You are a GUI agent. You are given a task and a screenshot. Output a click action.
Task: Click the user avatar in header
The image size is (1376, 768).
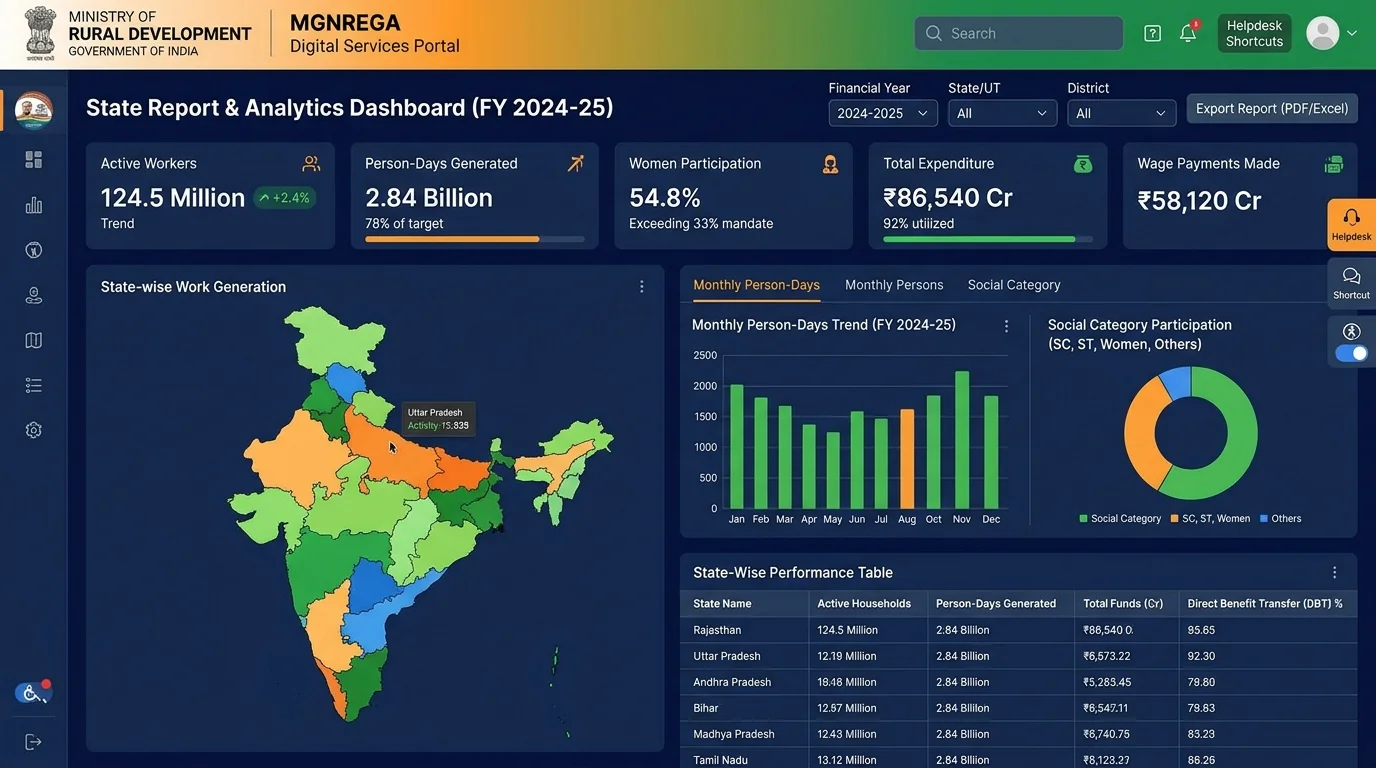point(1323,33)
